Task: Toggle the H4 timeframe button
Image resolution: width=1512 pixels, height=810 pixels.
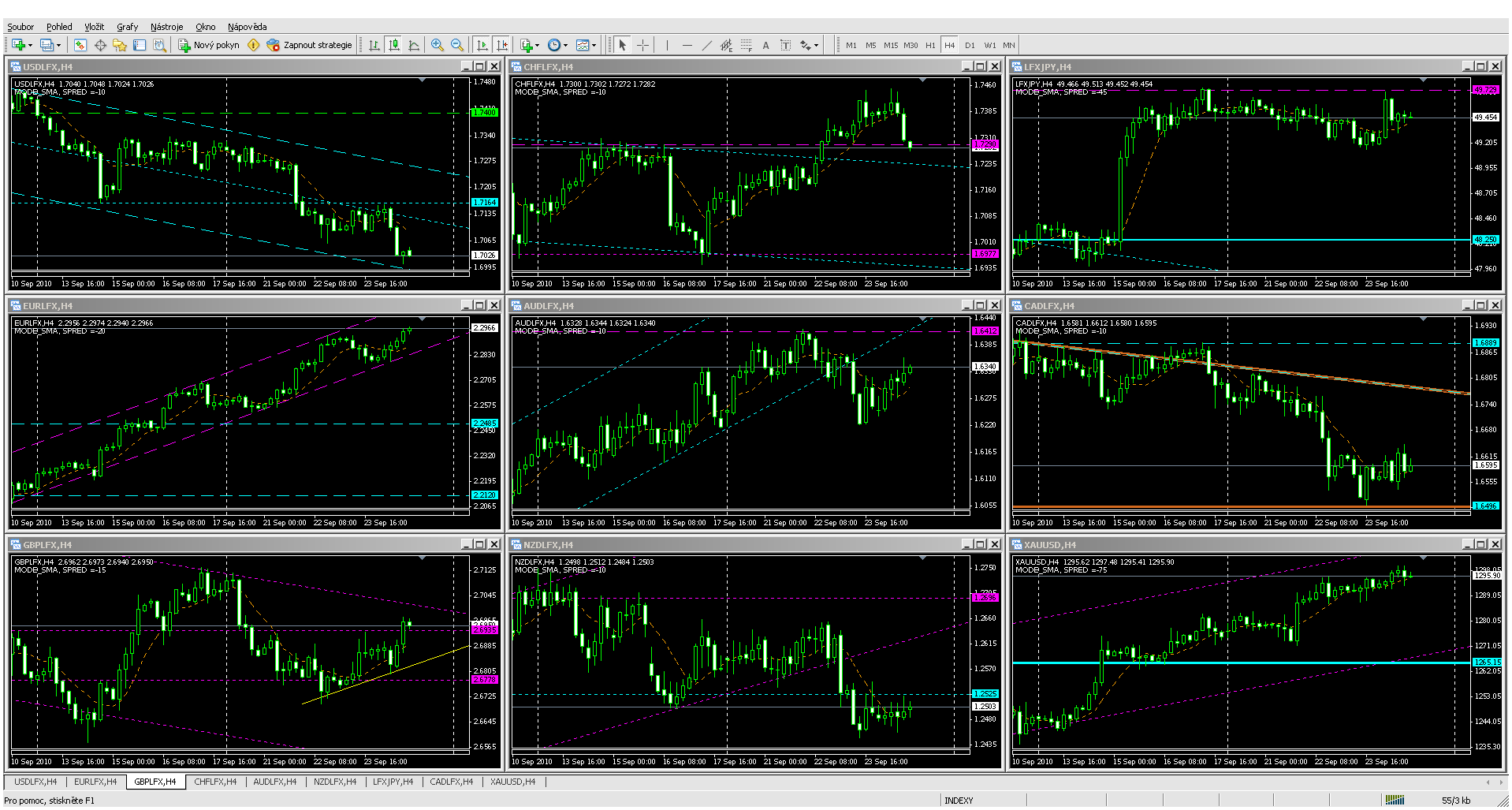Action: (950, 46)
